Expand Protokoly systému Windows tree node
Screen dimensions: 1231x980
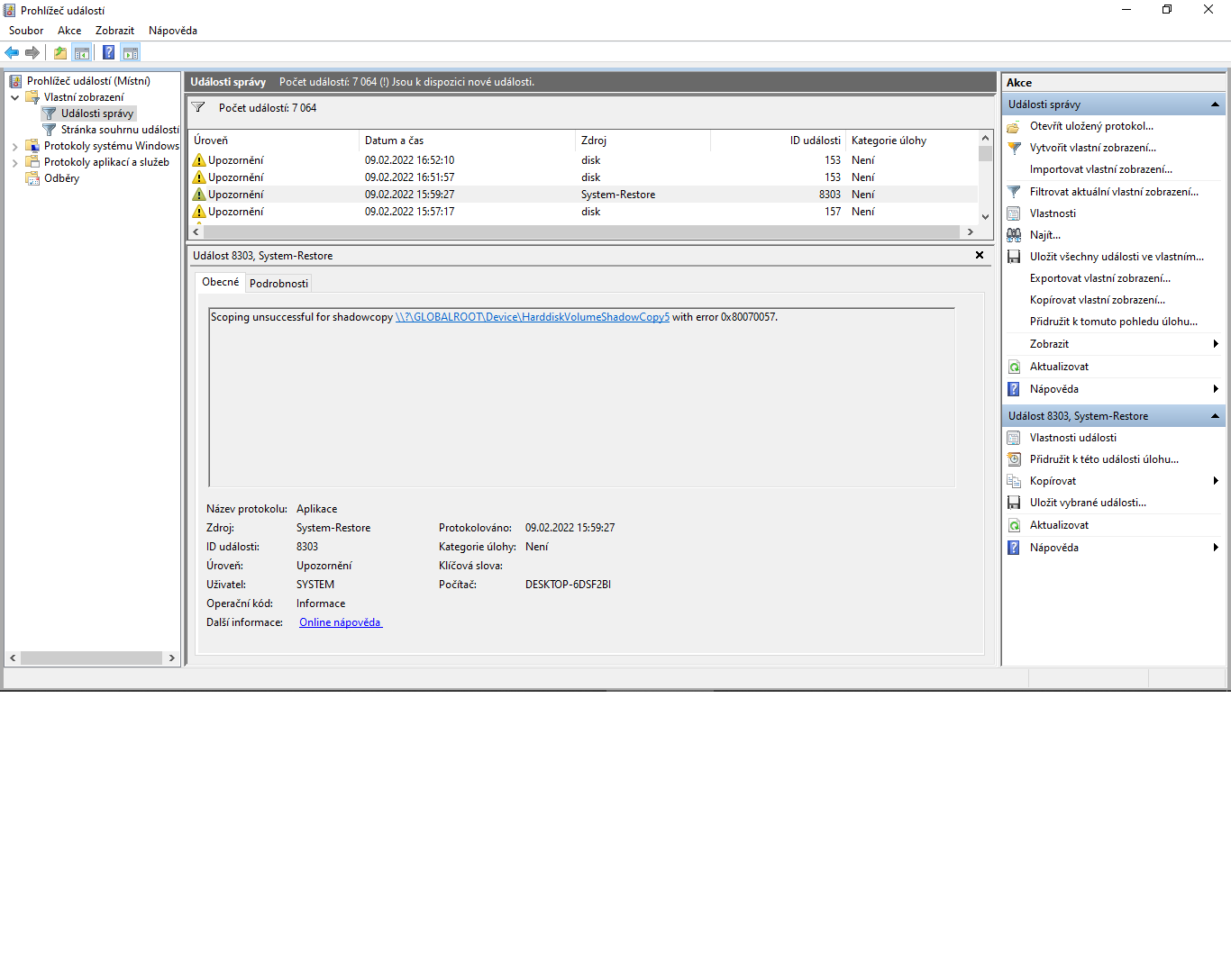pos(14,146)
